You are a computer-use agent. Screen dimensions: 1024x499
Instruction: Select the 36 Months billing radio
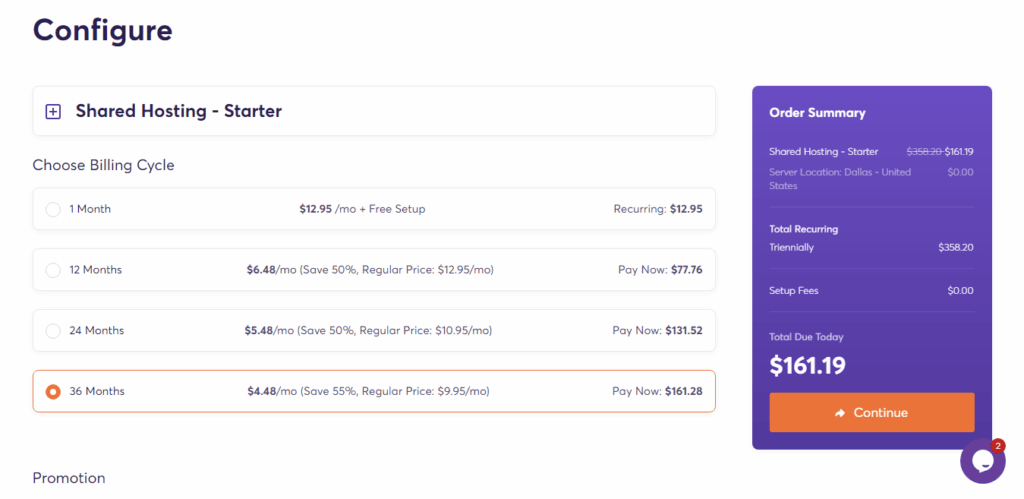click(53, 391)
